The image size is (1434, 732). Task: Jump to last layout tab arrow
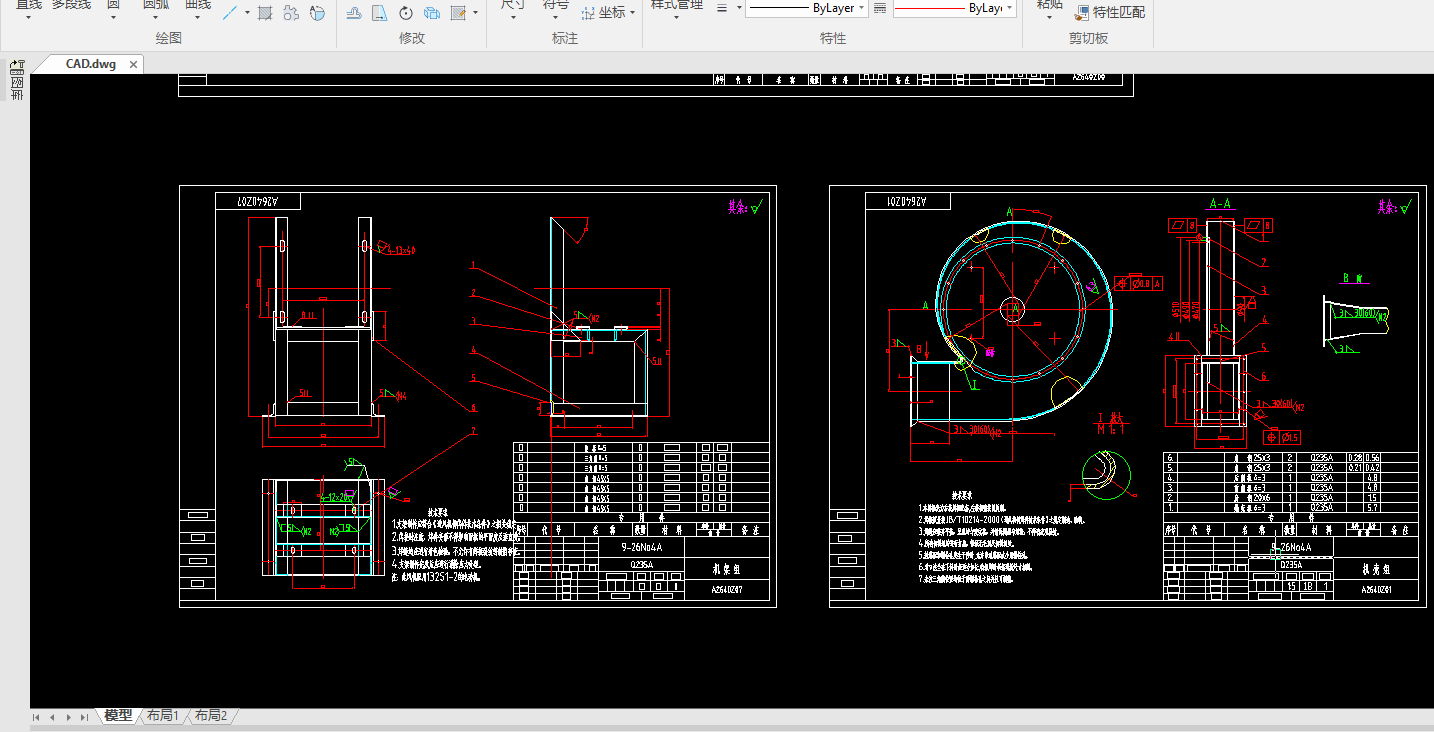tap(84, 717)
